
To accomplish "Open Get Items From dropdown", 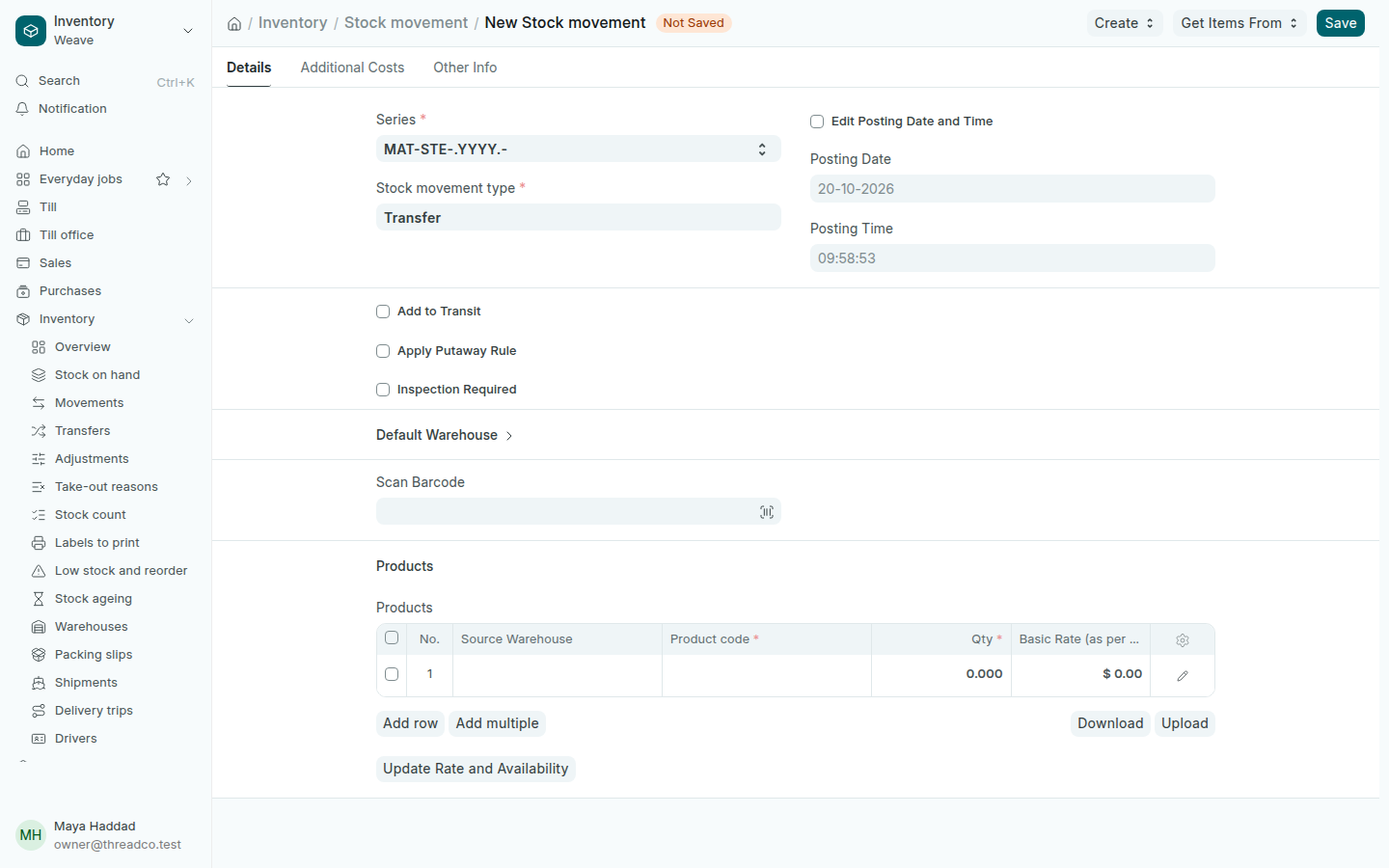I will pyautogui.click(x=1239, y=23).
